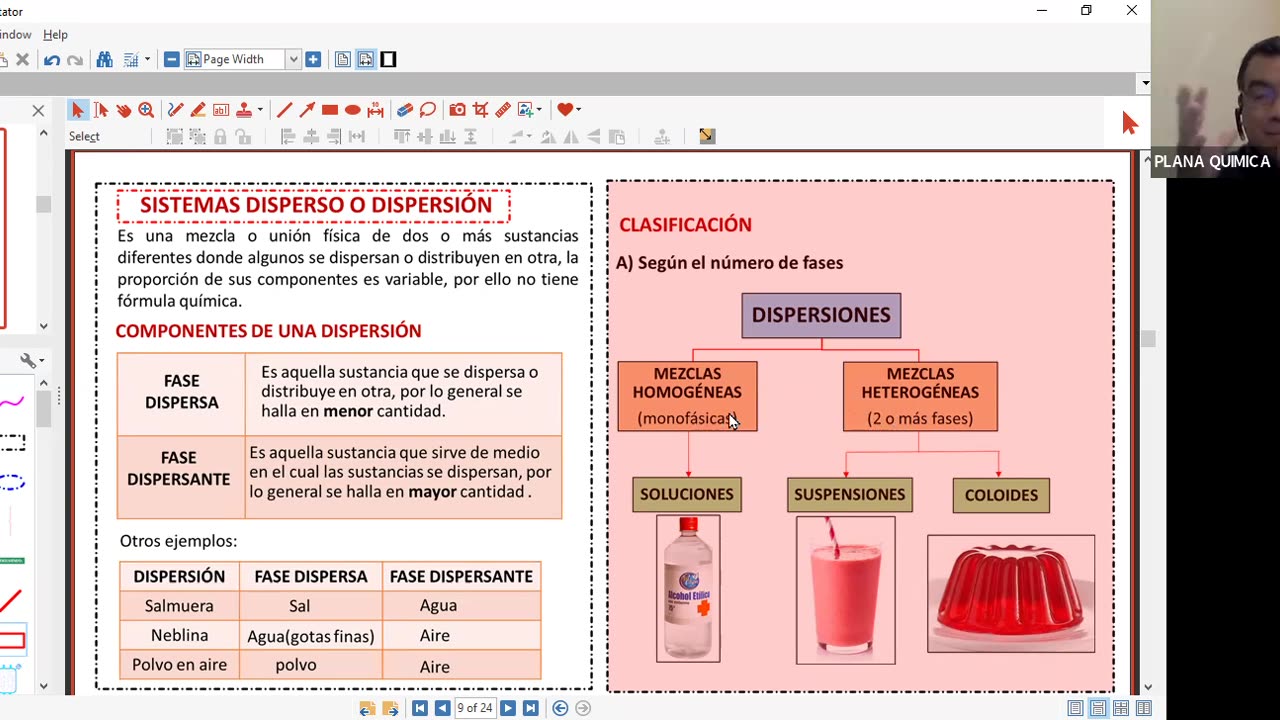
Task: Click the DISPERSIONES box in diagram
Action: tap(821, 315)
